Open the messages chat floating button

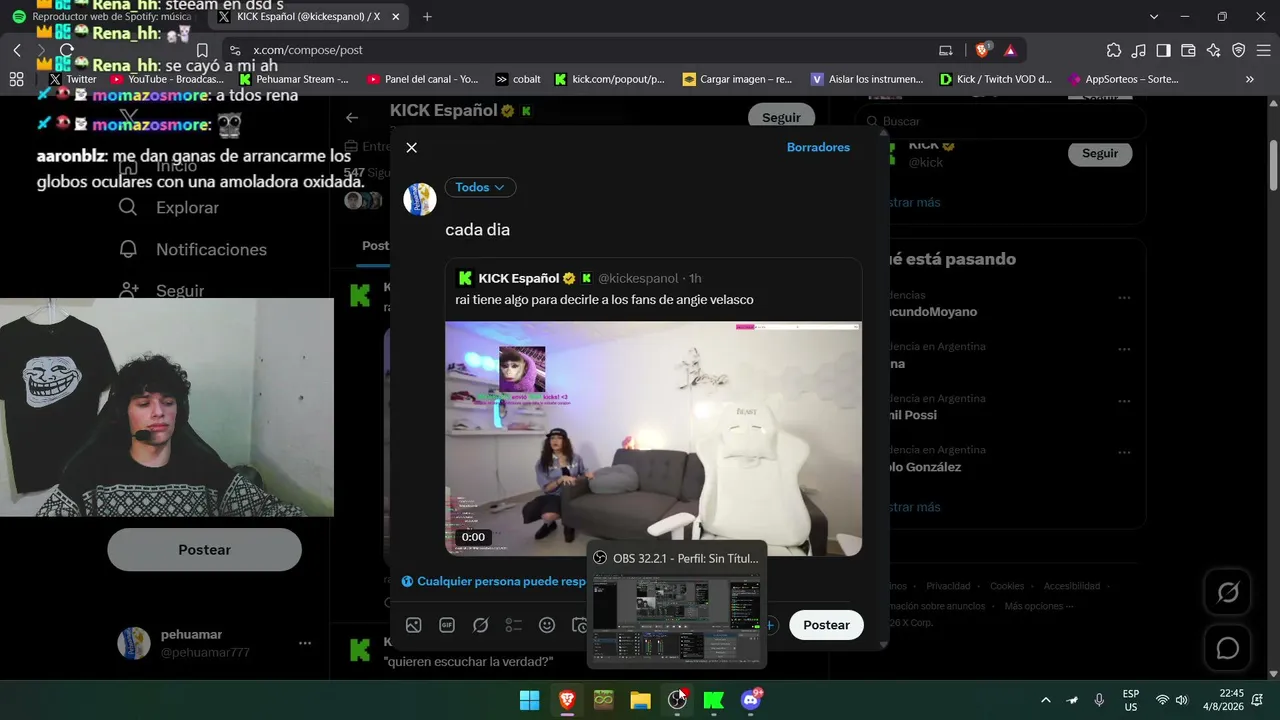(1228, 648)
